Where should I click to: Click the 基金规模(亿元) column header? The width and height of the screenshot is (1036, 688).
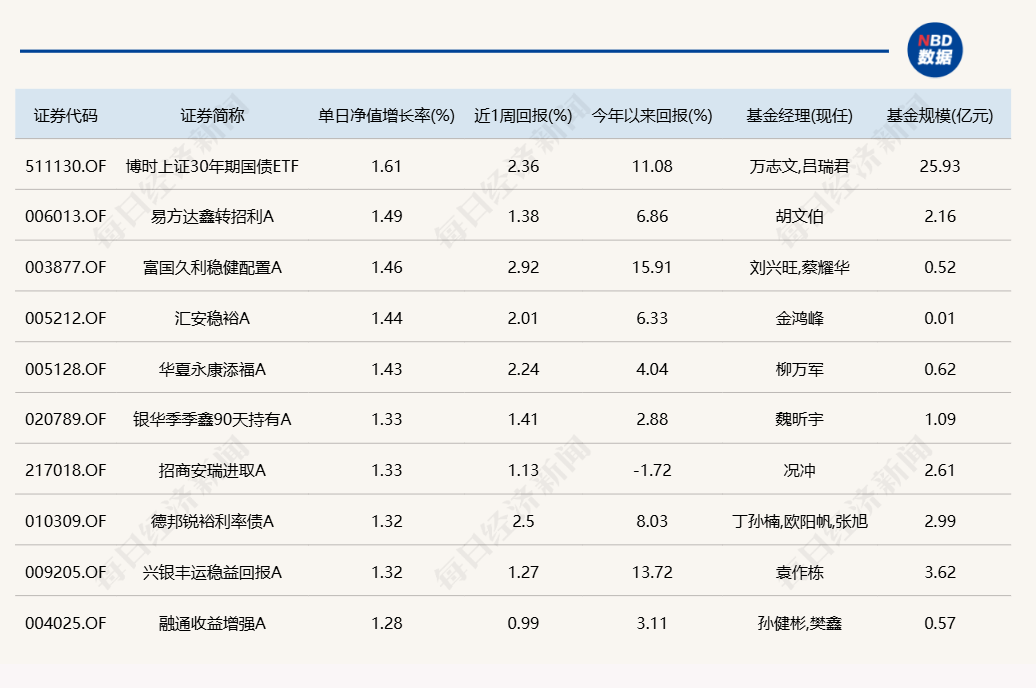coord(940,116)
